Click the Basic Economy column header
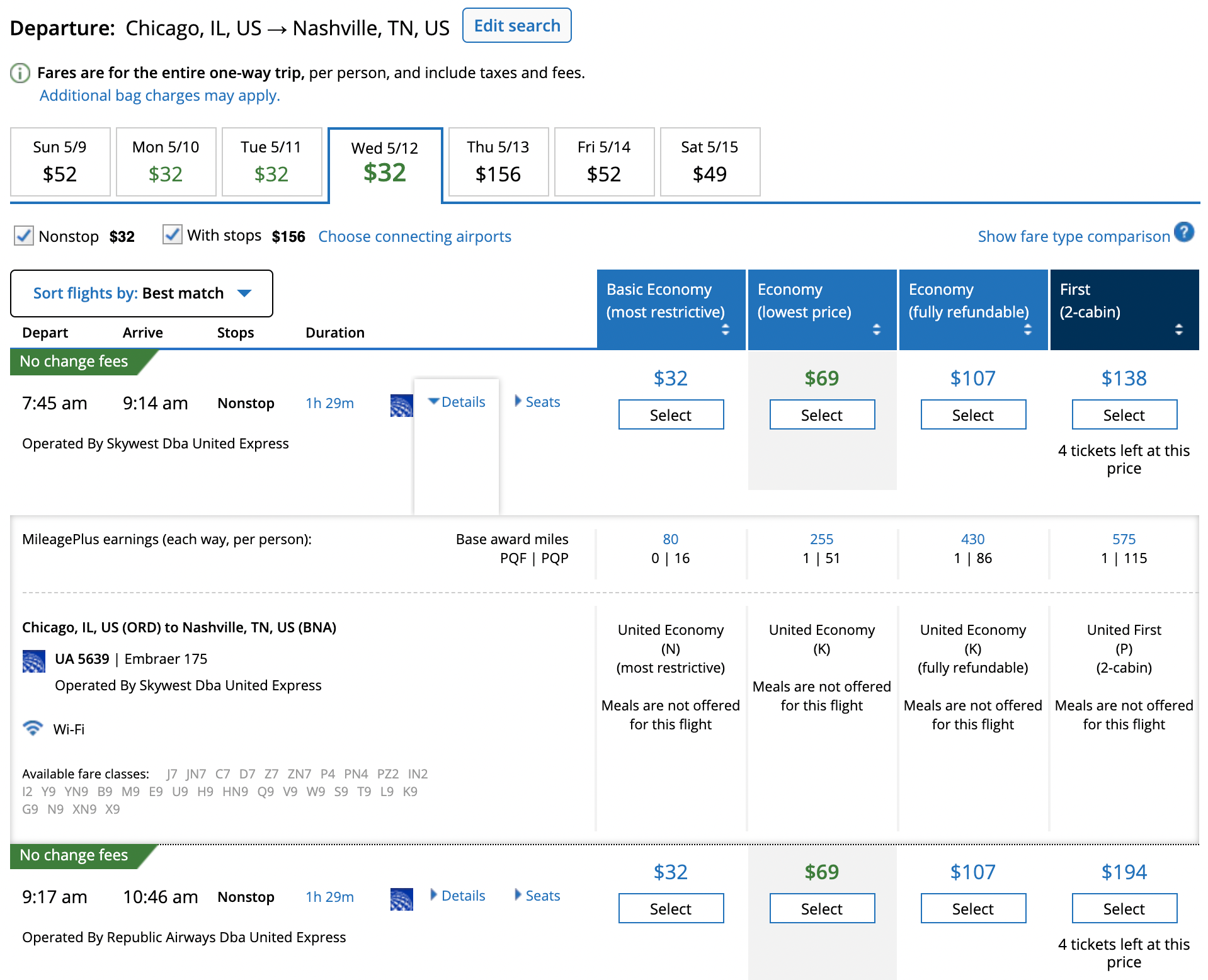This screenshot has width=1208, height=980. (671, 309)
